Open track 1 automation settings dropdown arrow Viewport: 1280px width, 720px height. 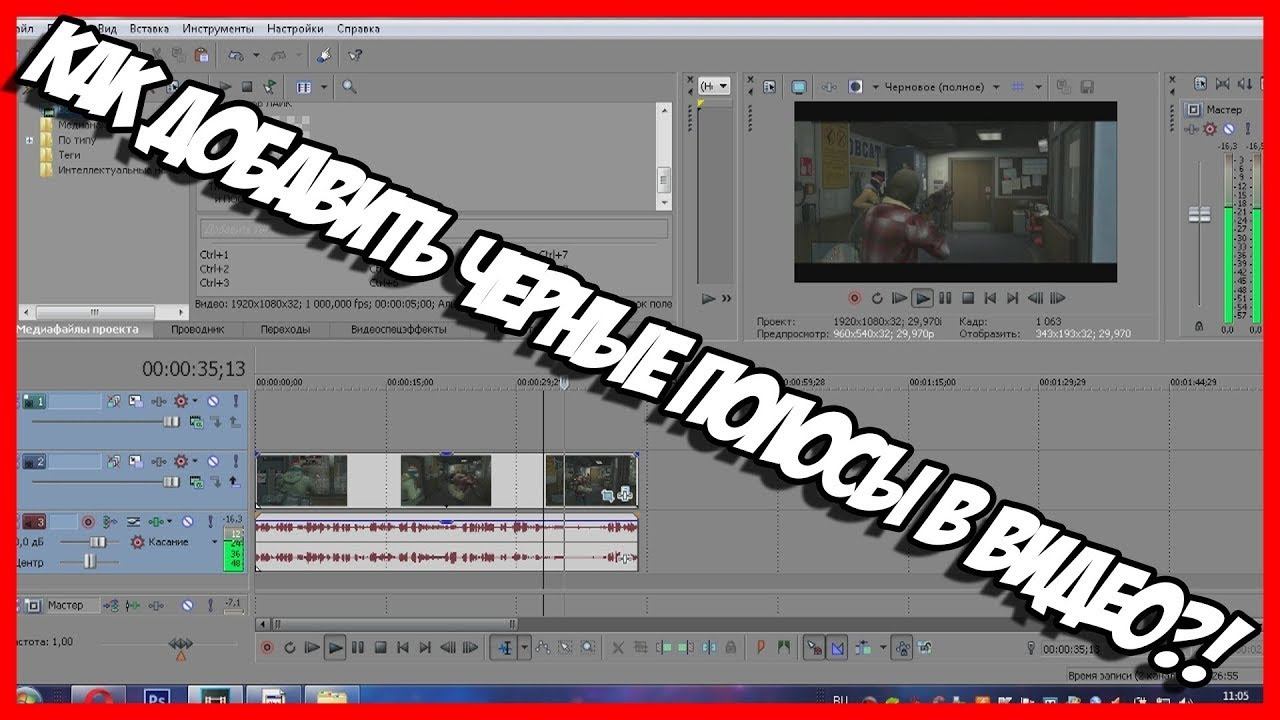pos(194,402)
